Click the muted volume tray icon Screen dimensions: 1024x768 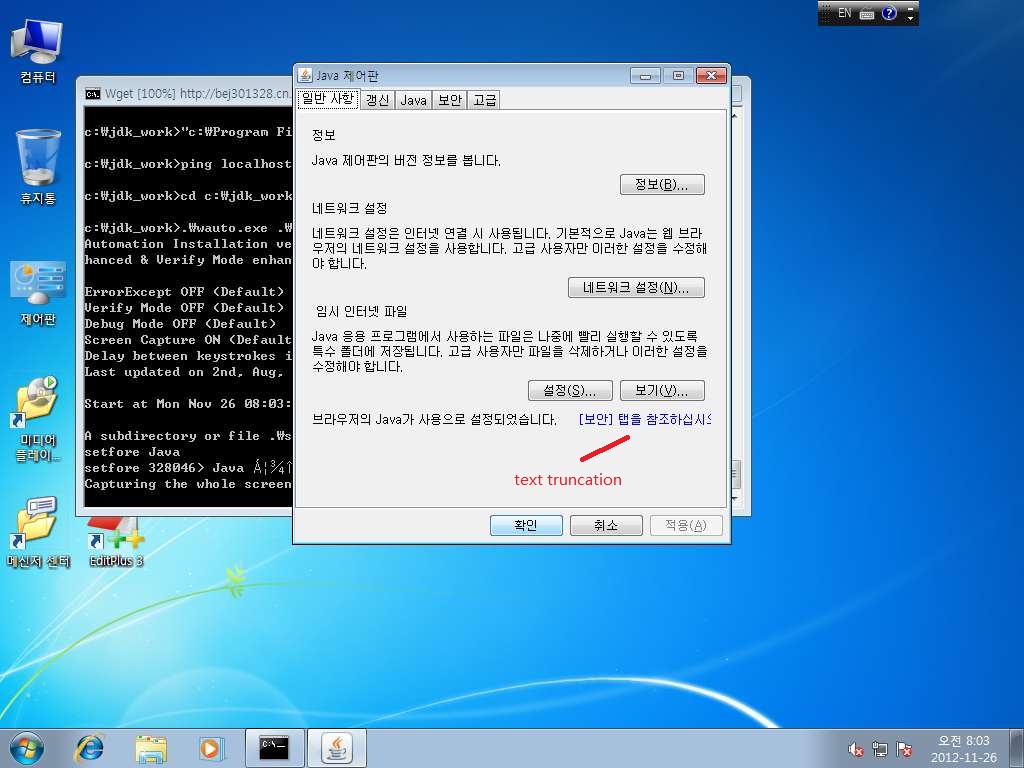click(x=856, y=749)
